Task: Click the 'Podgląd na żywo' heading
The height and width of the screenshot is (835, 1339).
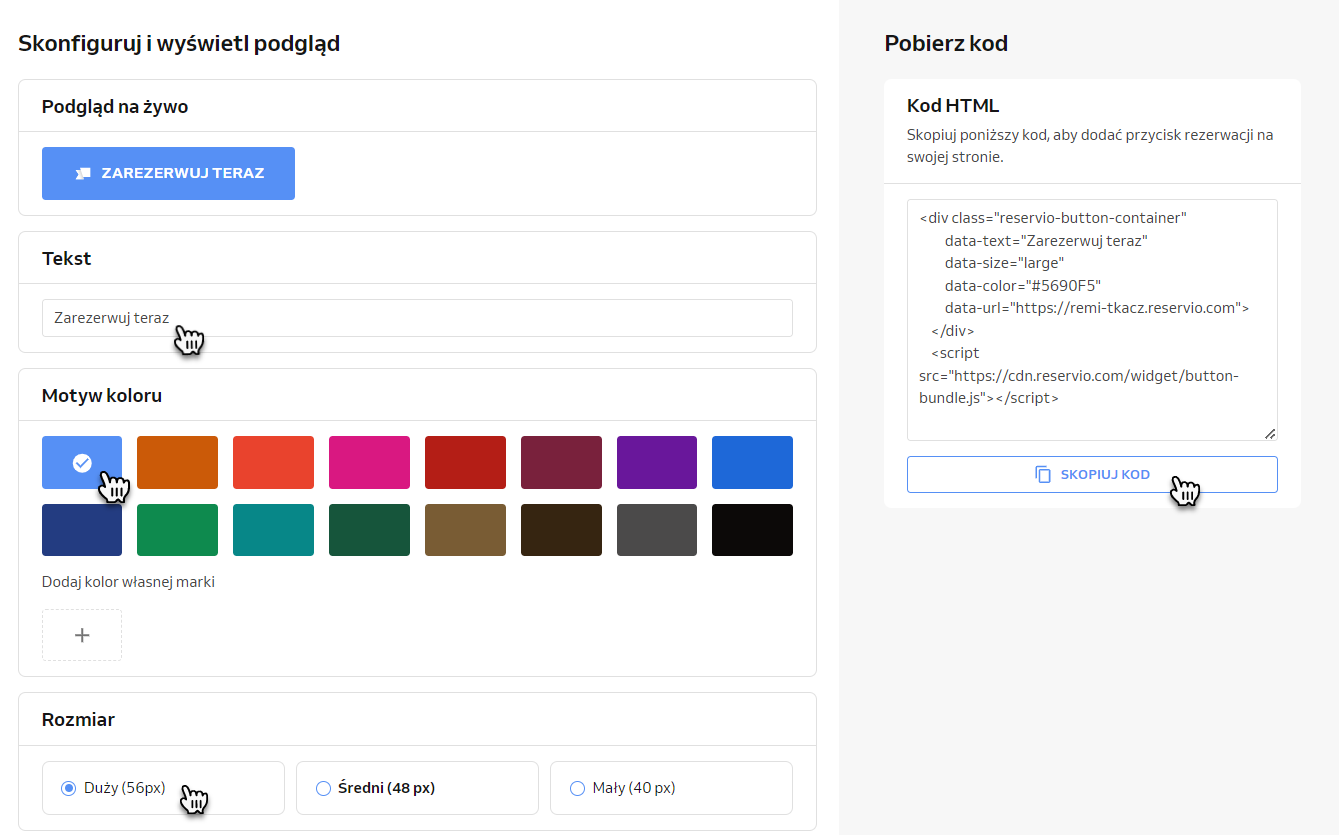Action: click(x=115, y=106)
